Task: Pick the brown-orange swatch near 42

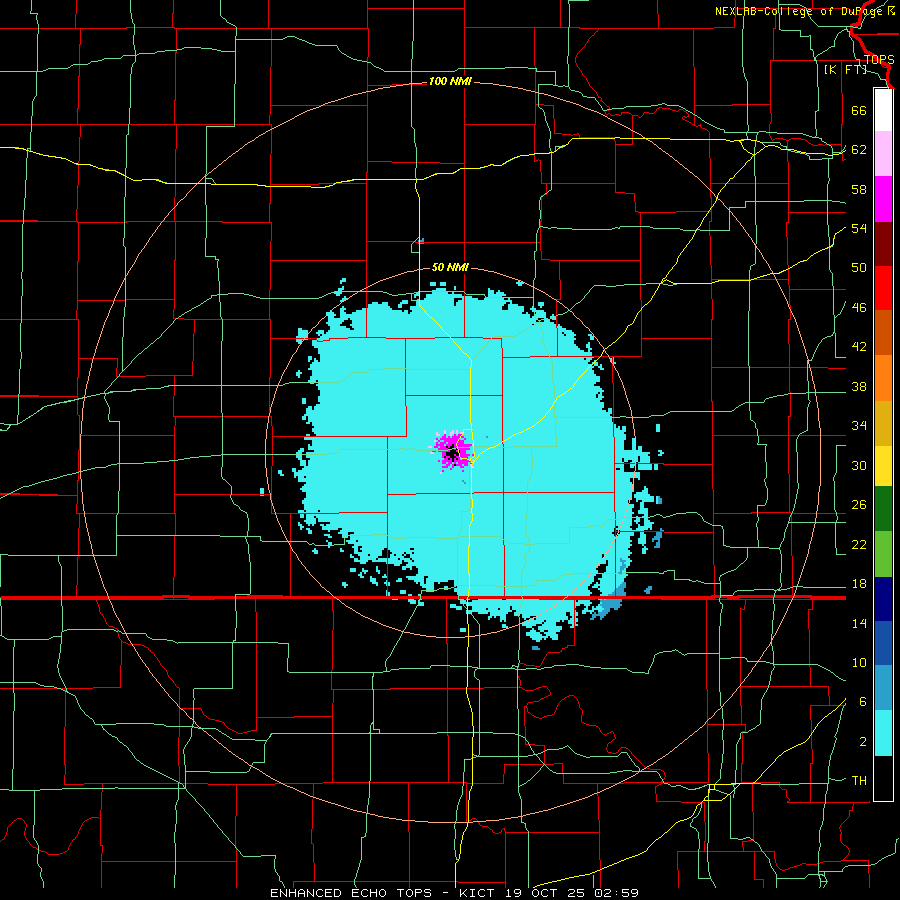Action: pos(883,333)
